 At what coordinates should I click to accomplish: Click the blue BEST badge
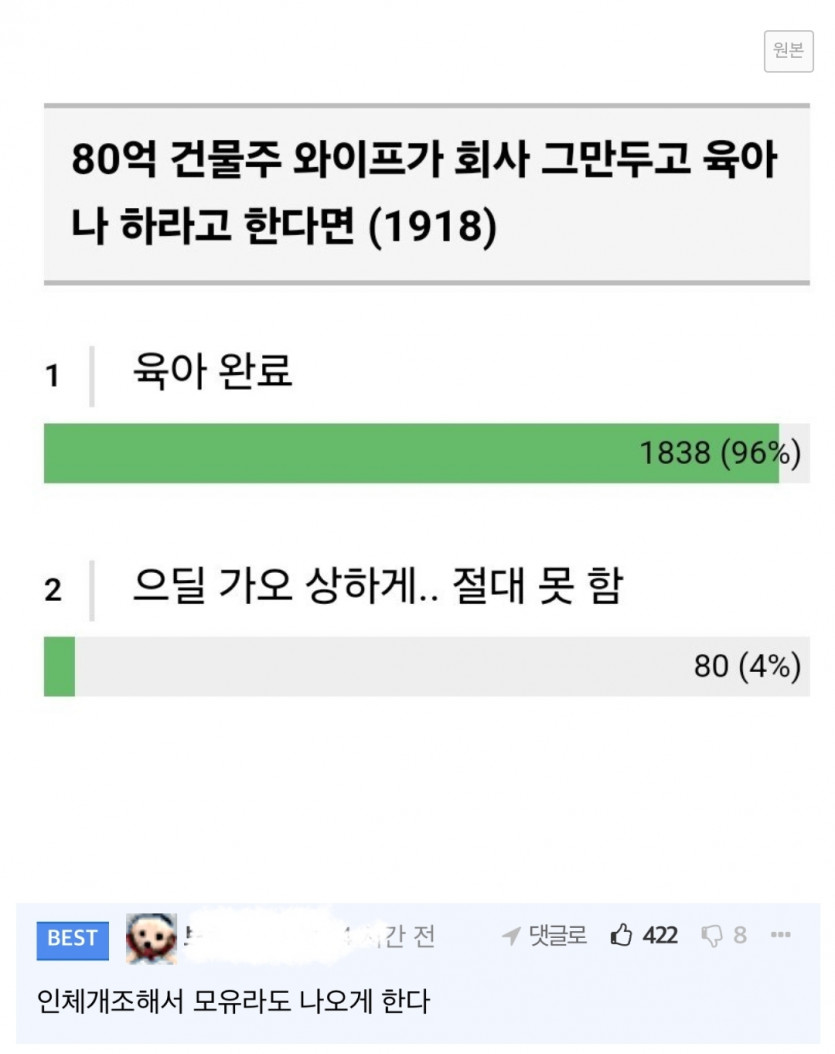[x=72, y=938]
